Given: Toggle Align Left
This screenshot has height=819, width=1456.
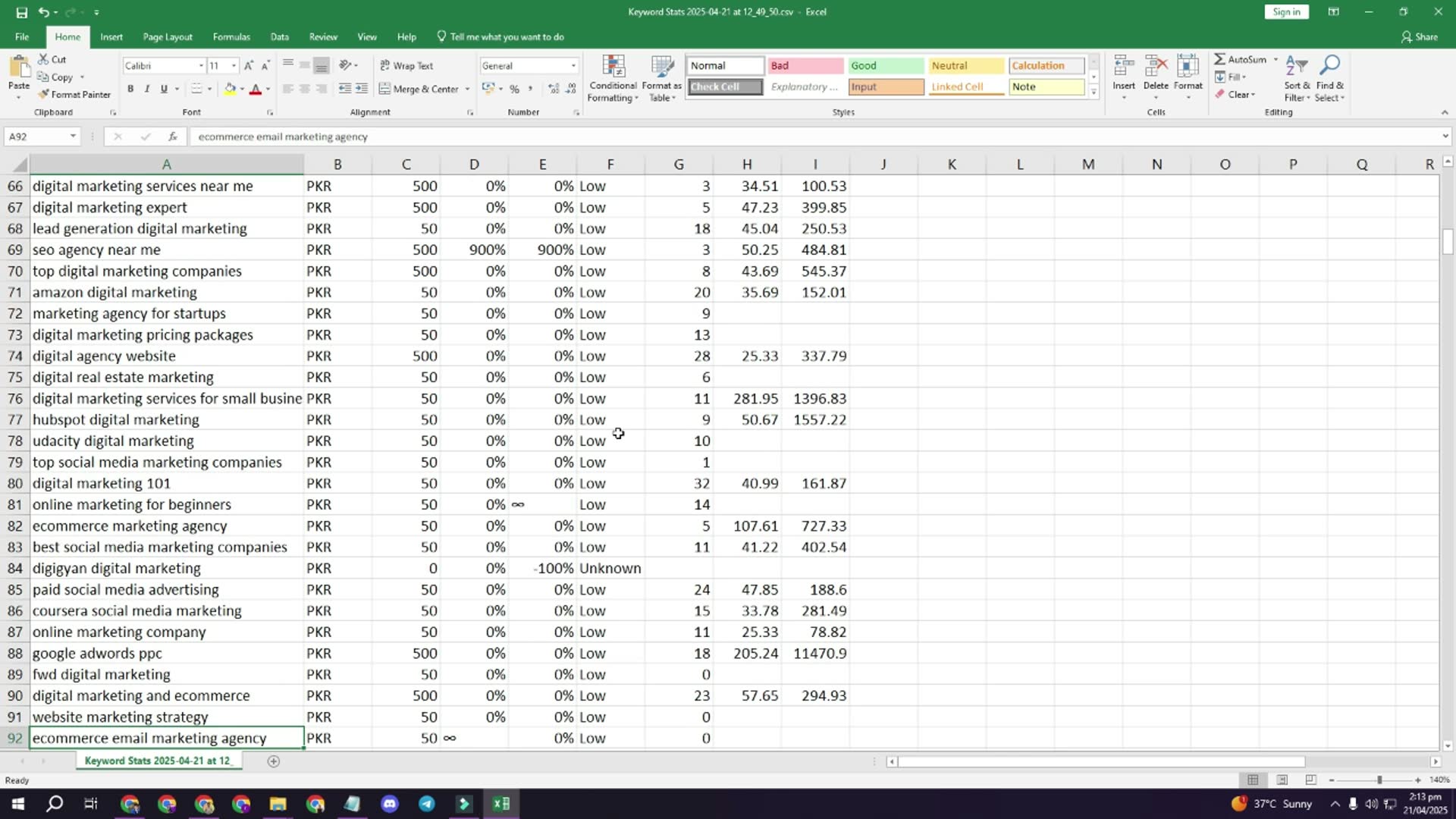Looking at the screenshot, I should pos(288,89).
